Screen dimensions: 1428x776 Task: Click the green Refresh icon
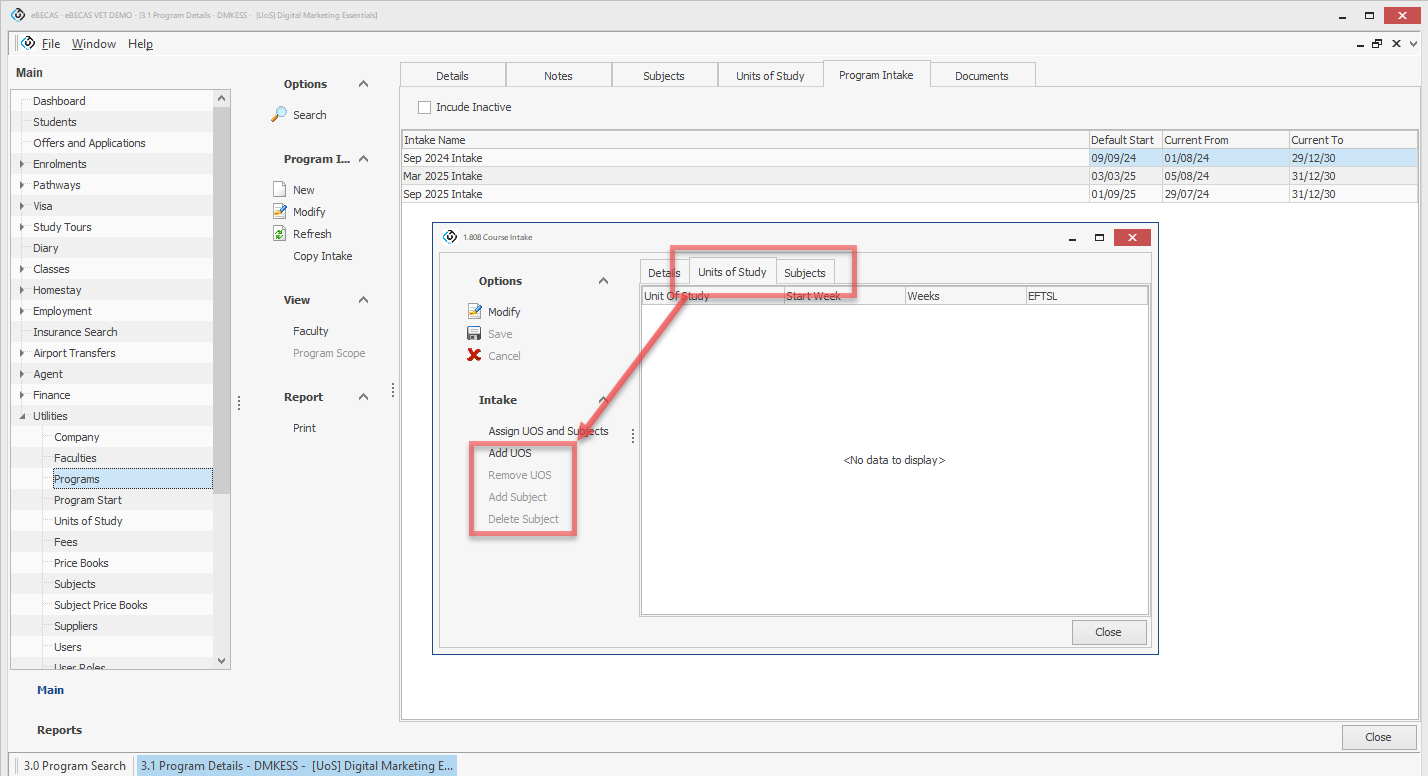(x=280, y=234)
